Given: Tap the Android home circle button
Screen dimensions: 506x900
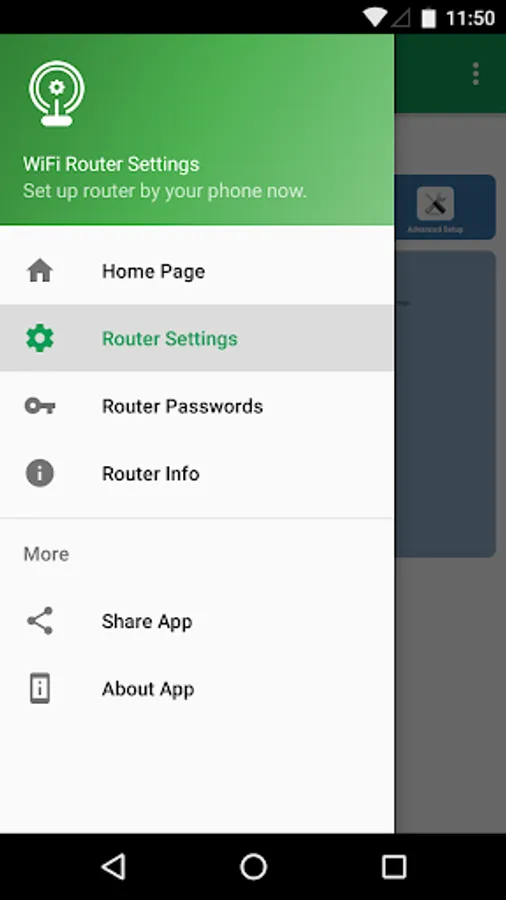Looking at the screenshot, I should click(253, 866).
